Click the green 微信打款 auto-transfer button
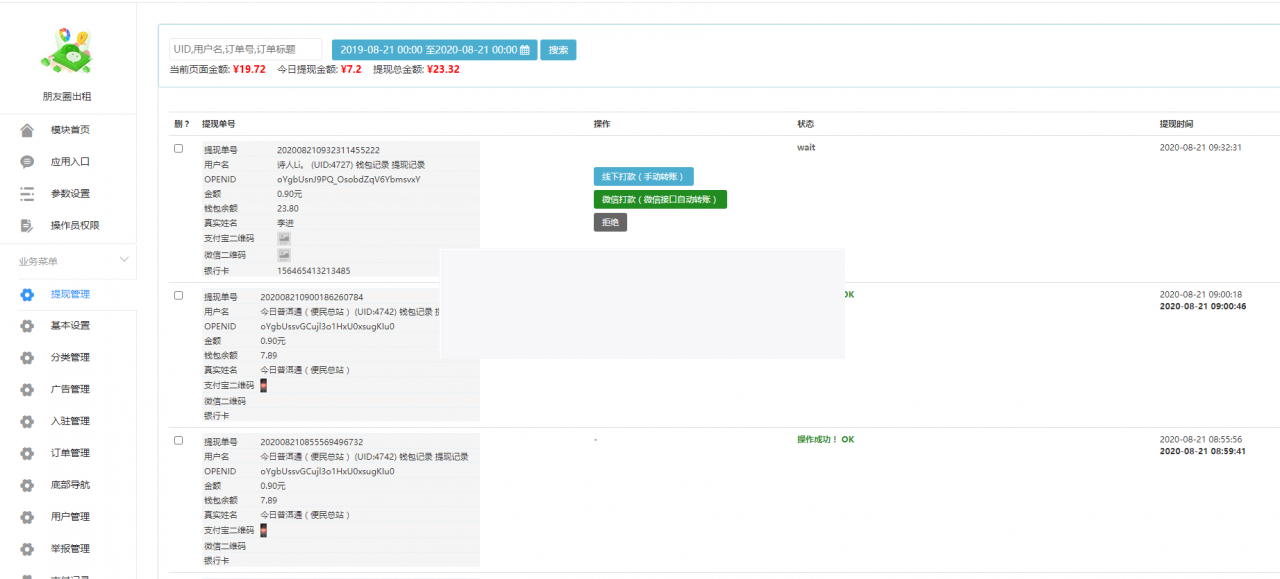Screen dimensions: 1280x579 660,200
